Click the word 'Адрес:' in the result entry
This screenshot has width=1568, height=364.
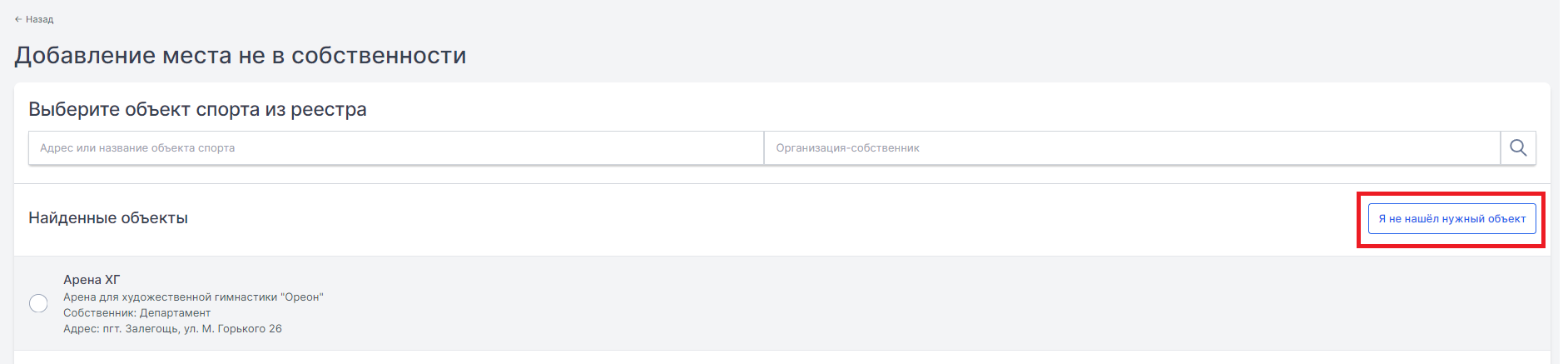(x=81, y=328)
